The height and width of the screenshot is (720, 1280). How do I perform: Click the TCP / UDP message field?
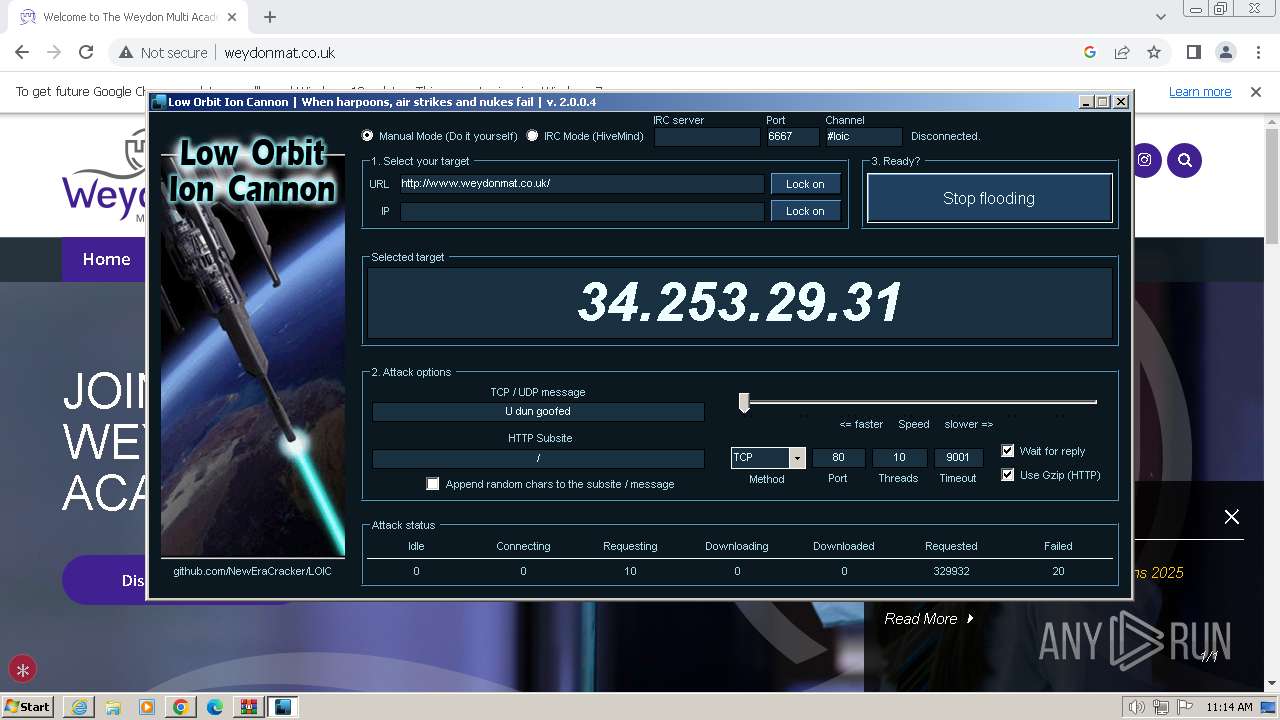point(538,411)
